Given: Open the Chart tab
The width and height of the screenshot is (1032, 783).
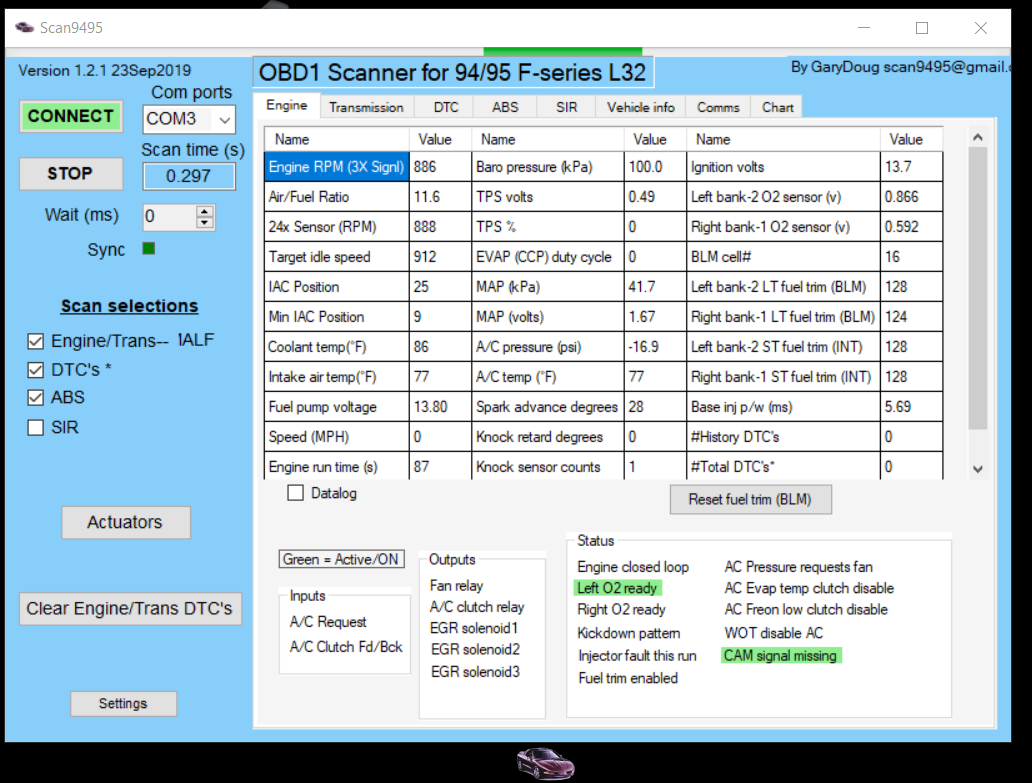Looking at the screenshot, I should pos(777,107).
